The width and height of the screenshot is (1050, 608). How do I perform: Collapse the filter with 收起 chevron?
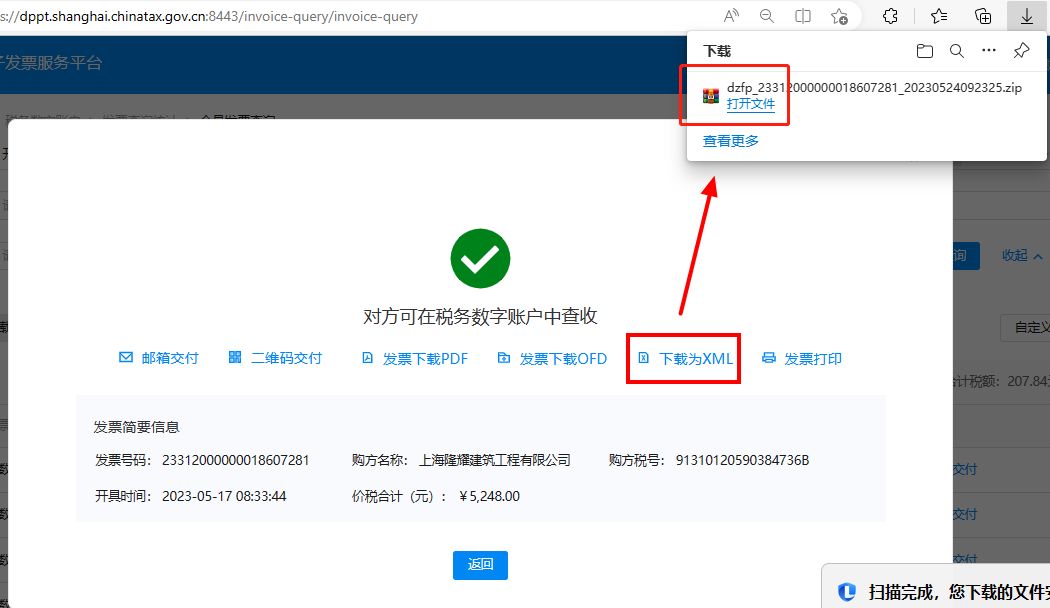1022,256
